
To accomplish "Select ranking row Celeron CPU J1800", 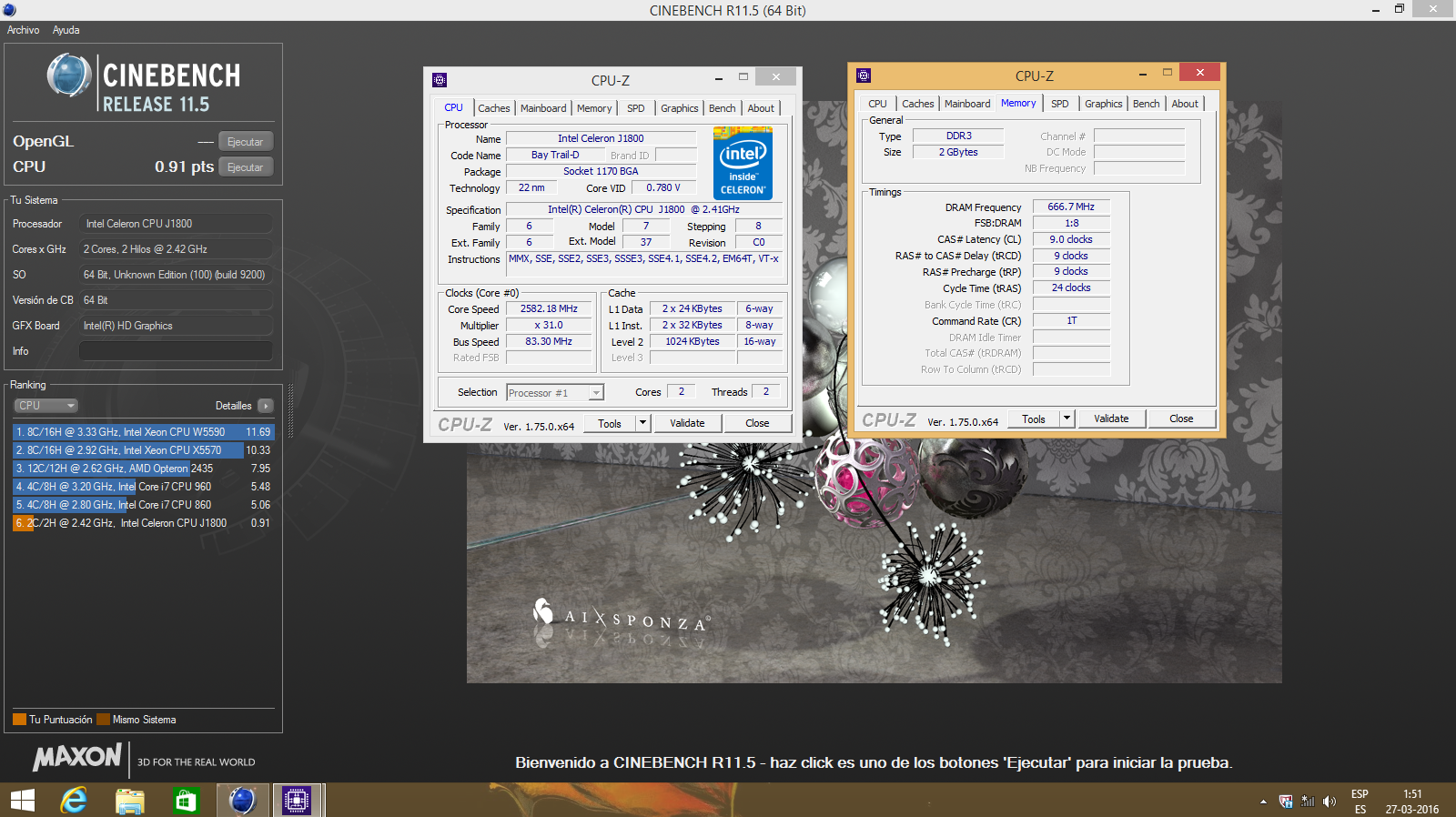I will (143, 523).
